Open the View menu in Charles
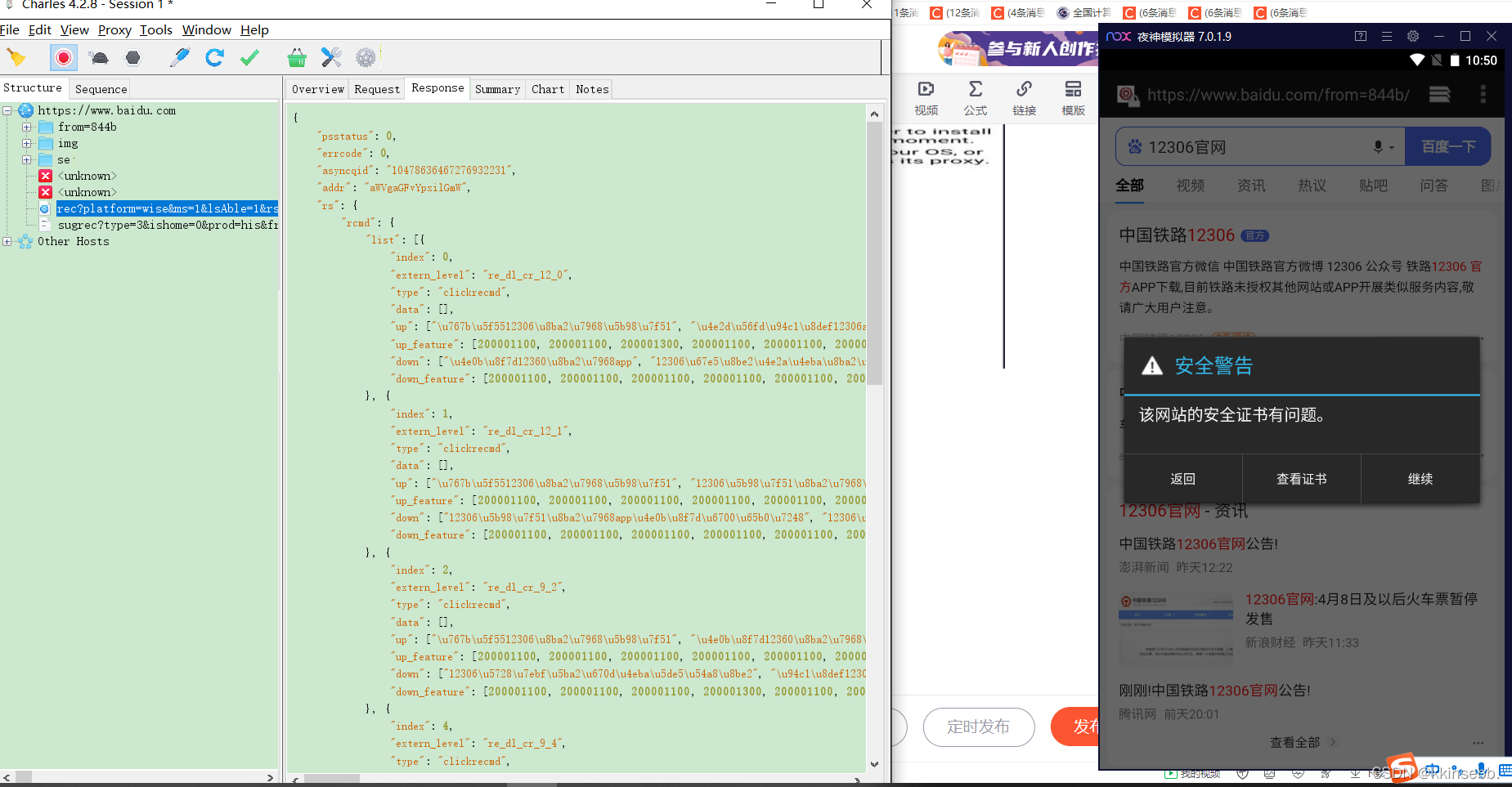 [74, 30]
